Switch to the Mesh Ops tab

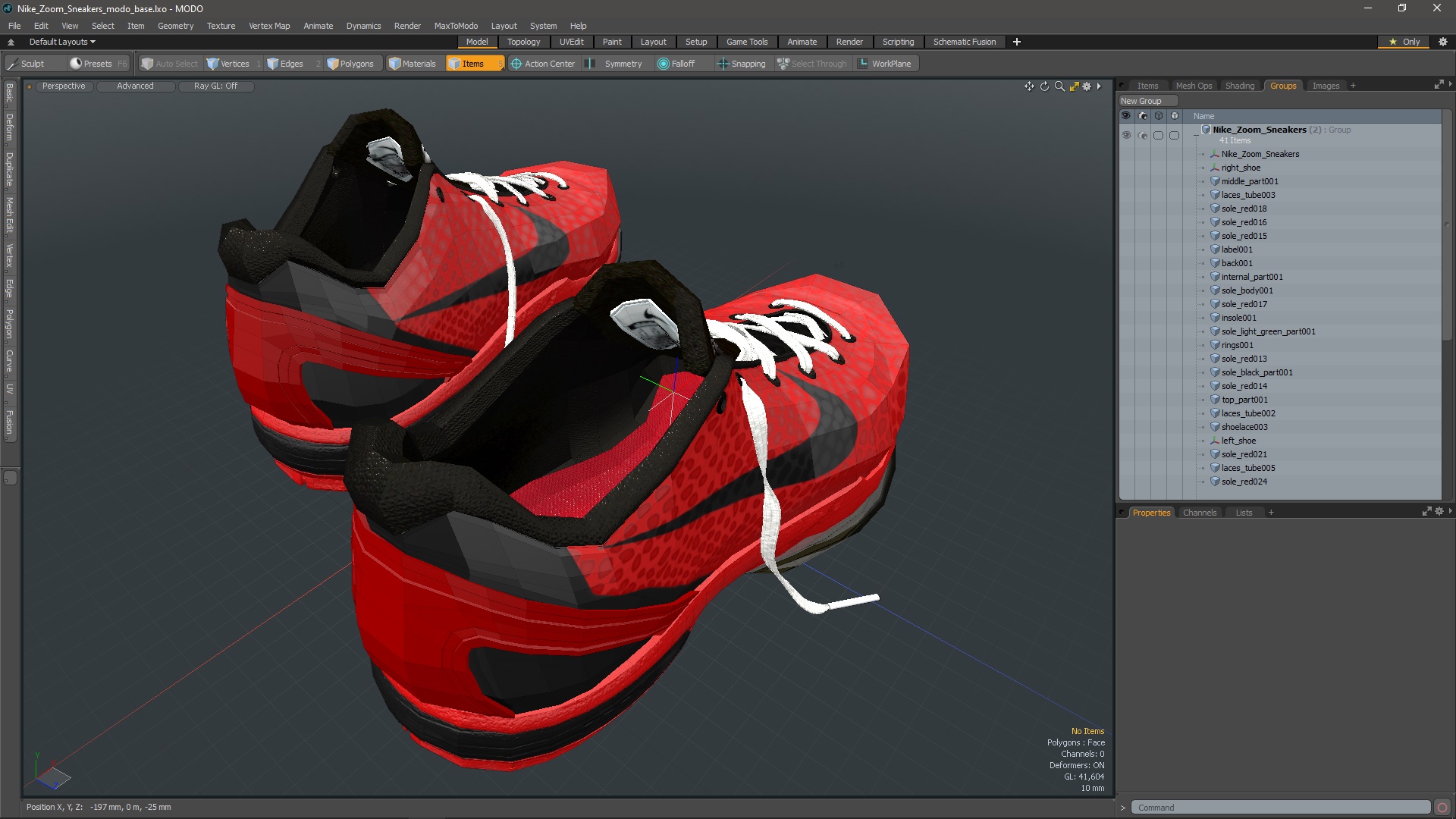coord(1194,86)
